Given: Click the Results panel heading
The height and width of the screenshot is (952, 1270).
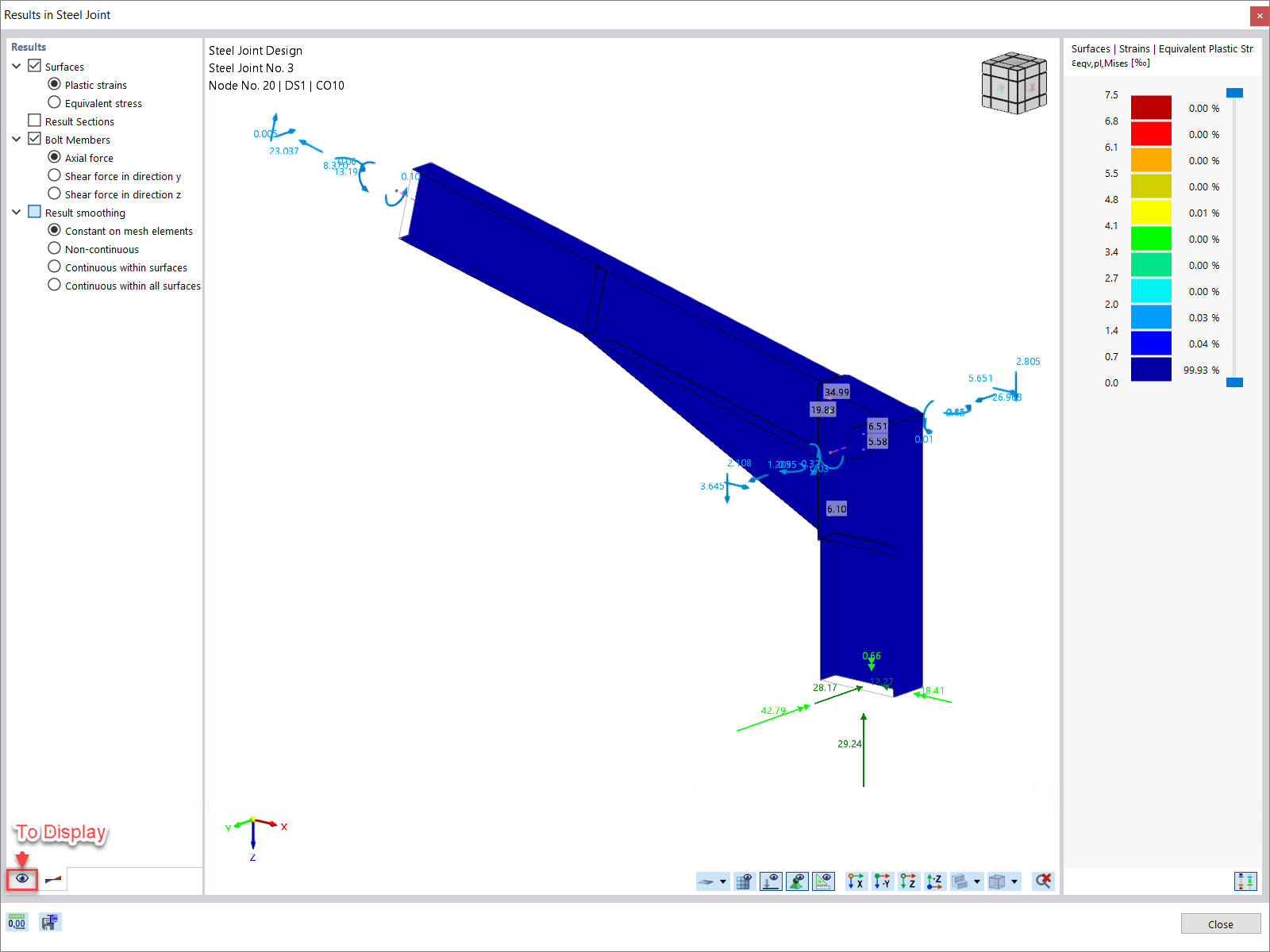Looking at the screenshot, I should [29, 47].
